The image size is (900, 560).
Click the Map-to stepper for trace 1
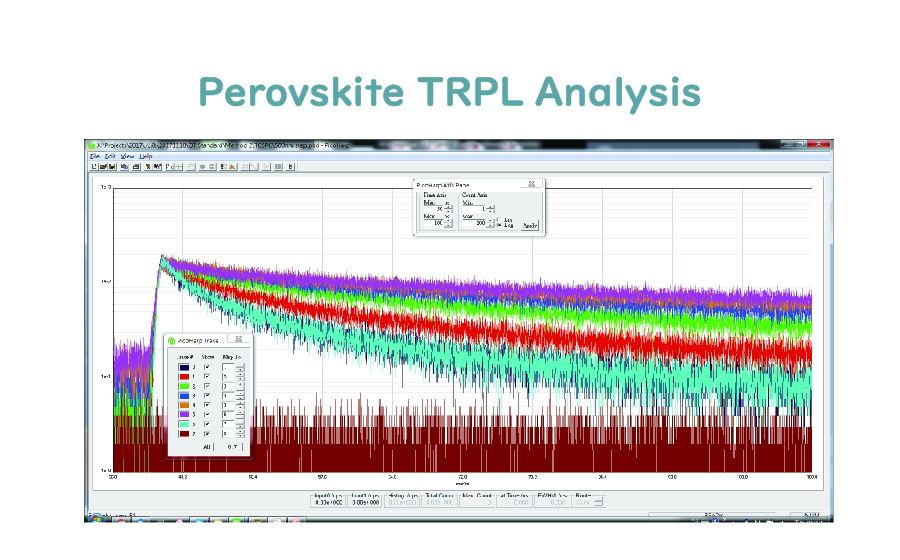240,377
